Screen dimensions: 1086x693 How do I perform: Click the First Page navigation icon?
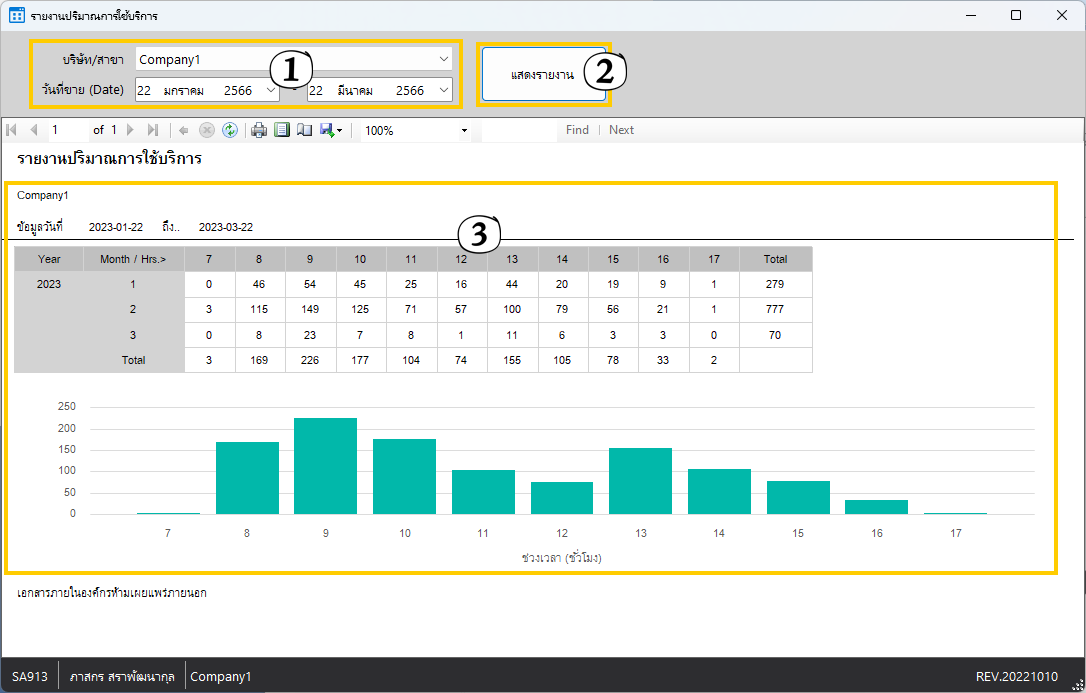[x=12, y=130]
